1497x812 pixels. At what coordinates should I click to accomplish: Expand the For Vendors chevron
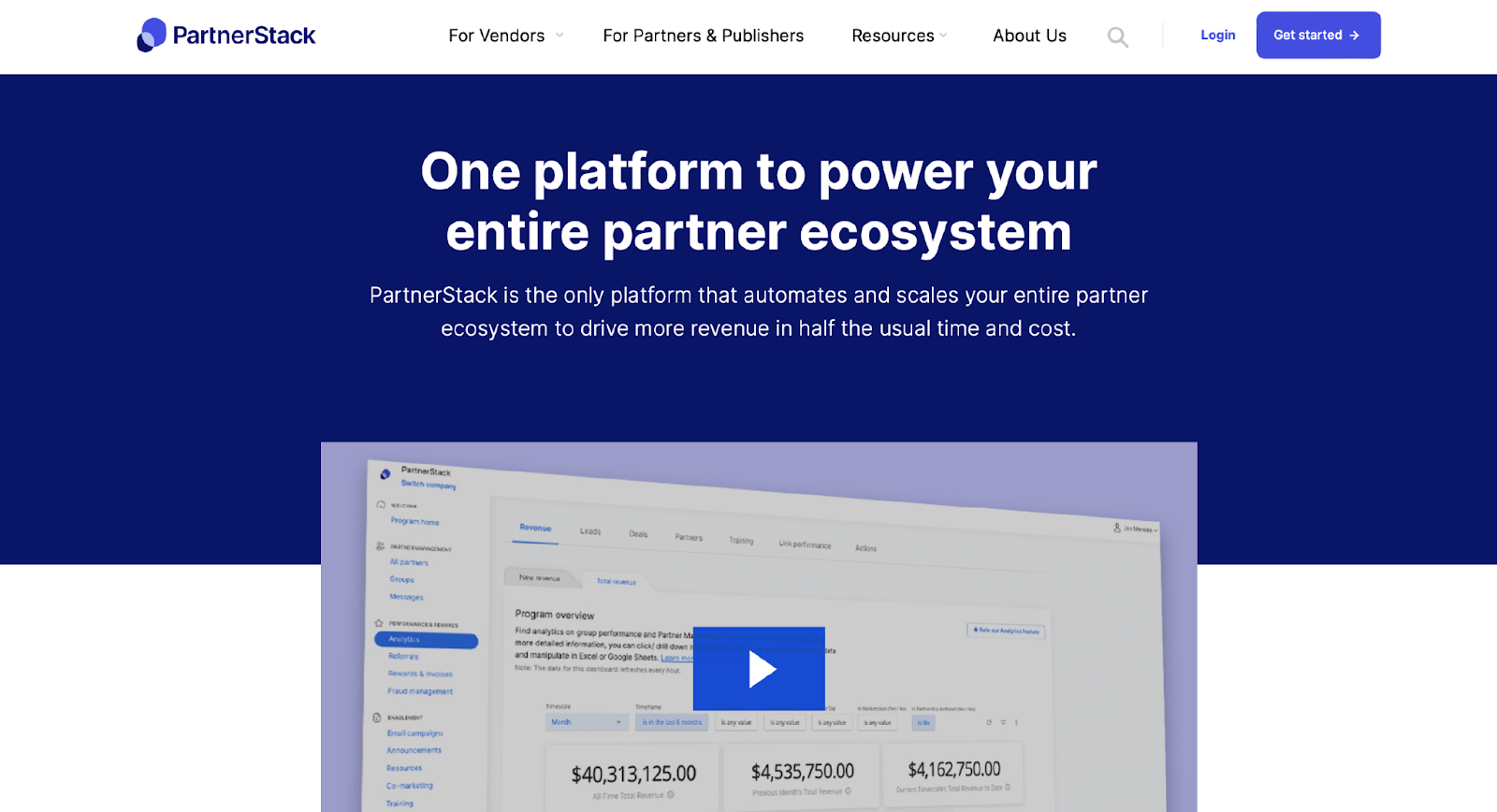pos(560,36)
